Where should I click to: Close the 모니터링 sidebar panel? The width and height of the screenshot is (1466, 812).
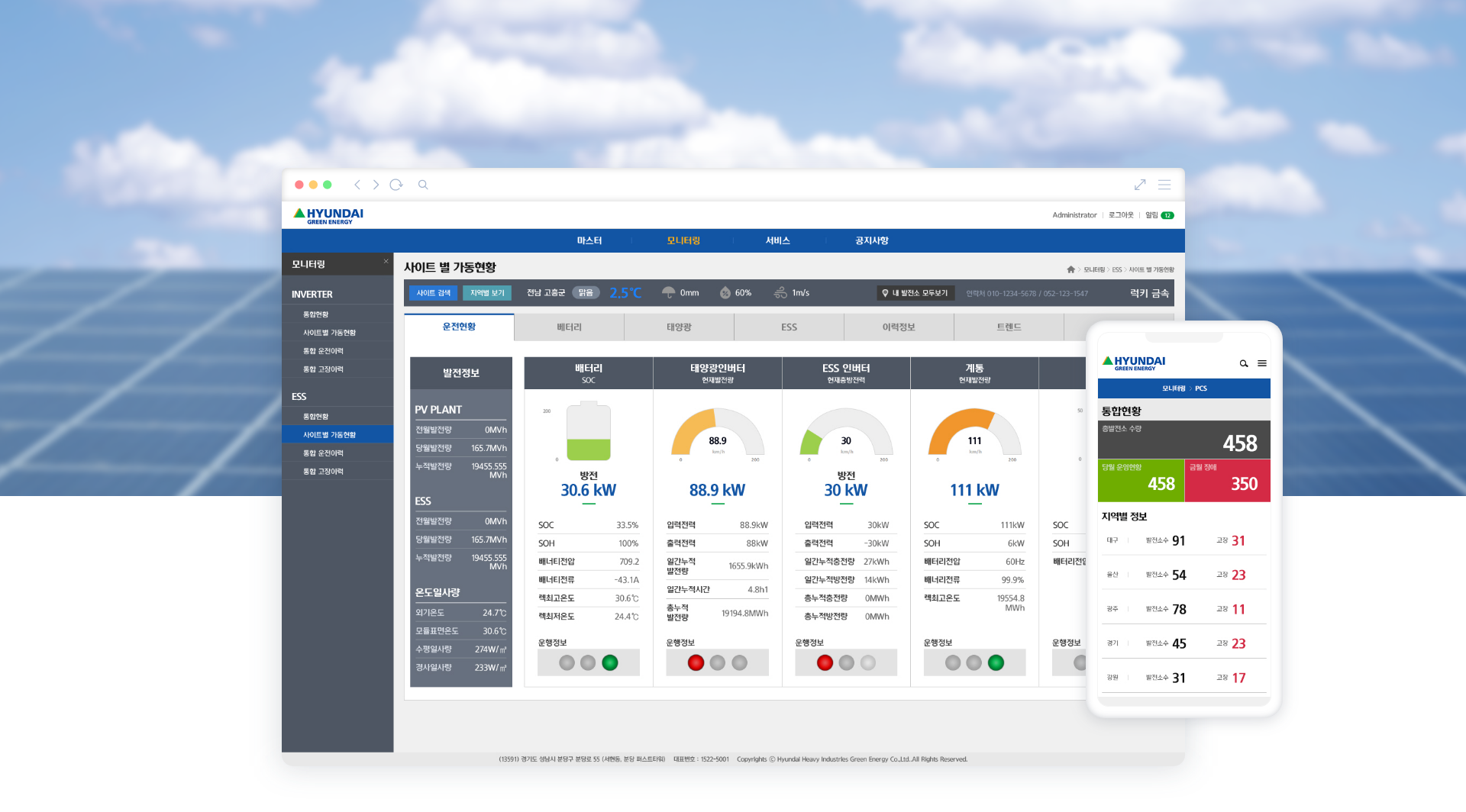386,262
